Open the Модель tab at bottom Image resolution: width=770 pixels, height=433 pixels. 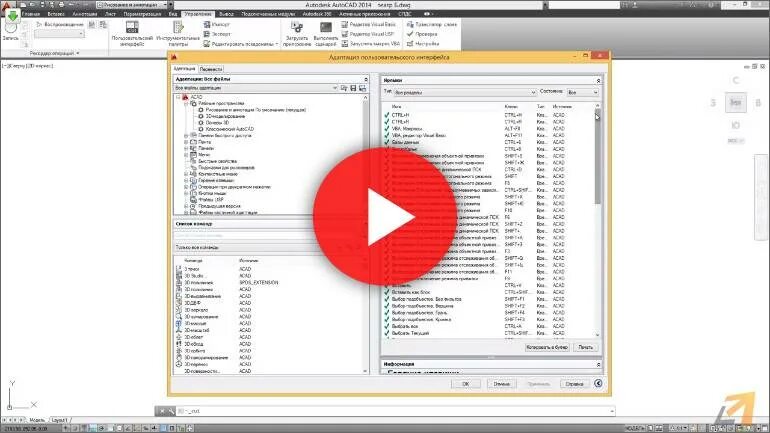tap(37, 420)
